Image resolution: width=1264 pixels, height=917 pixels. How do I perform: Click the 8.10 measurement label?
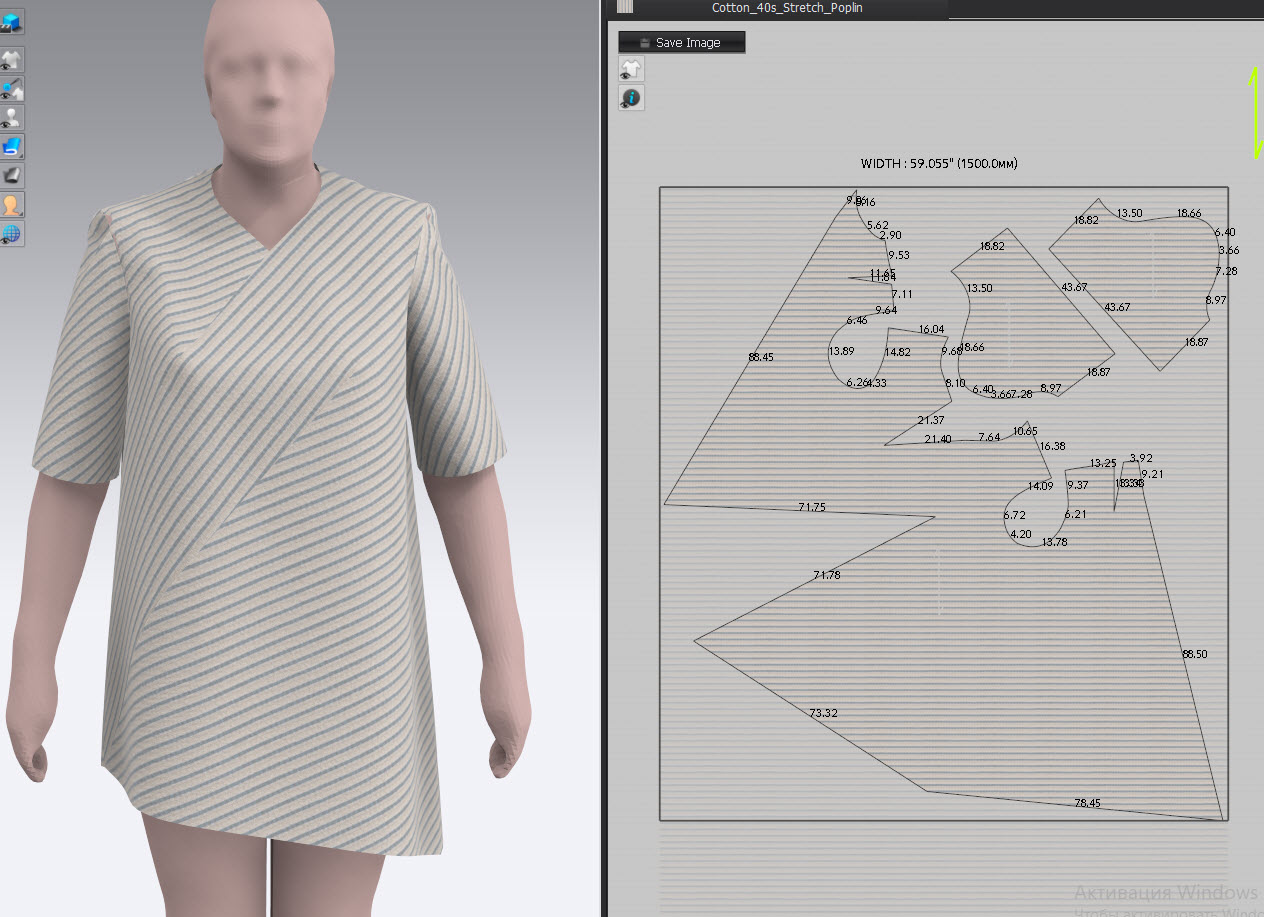pyautogui.click(x=955, y=383)
